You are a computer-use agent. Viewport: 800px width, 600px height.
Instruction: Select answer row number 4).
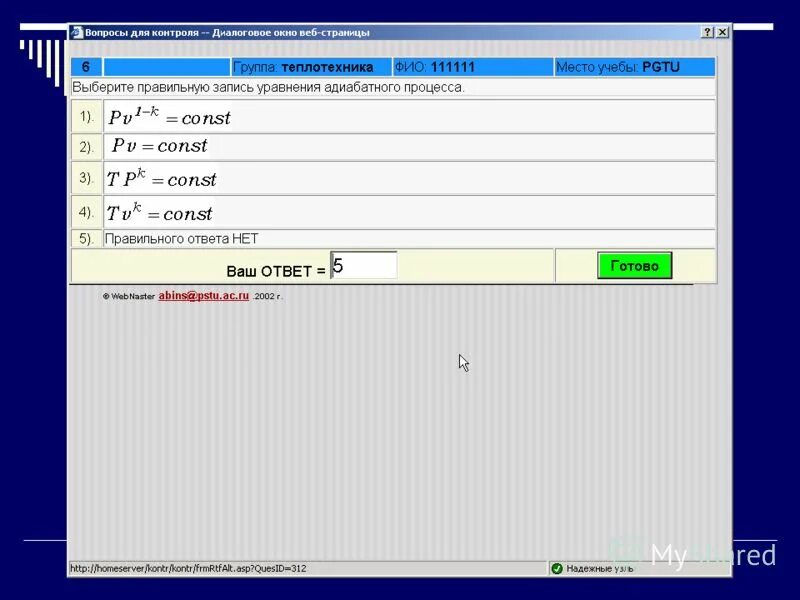[x=87, y=212]
